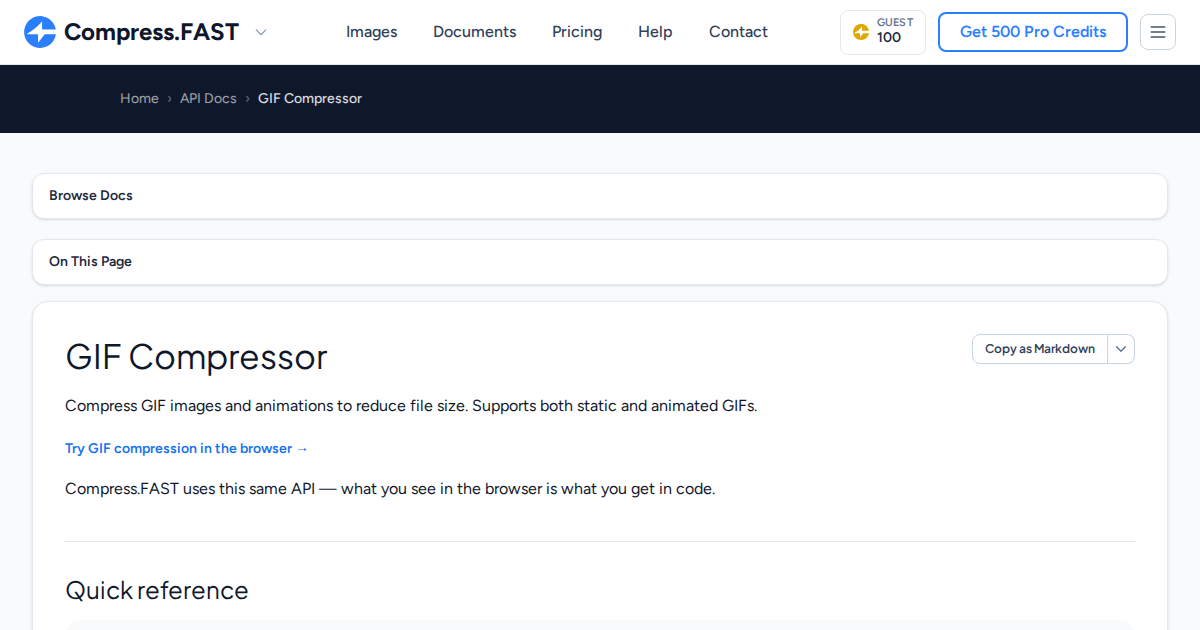Click the GIF Compressor page heading
This screenshot has height=630, width=1200.
click(x=196, y=357)
